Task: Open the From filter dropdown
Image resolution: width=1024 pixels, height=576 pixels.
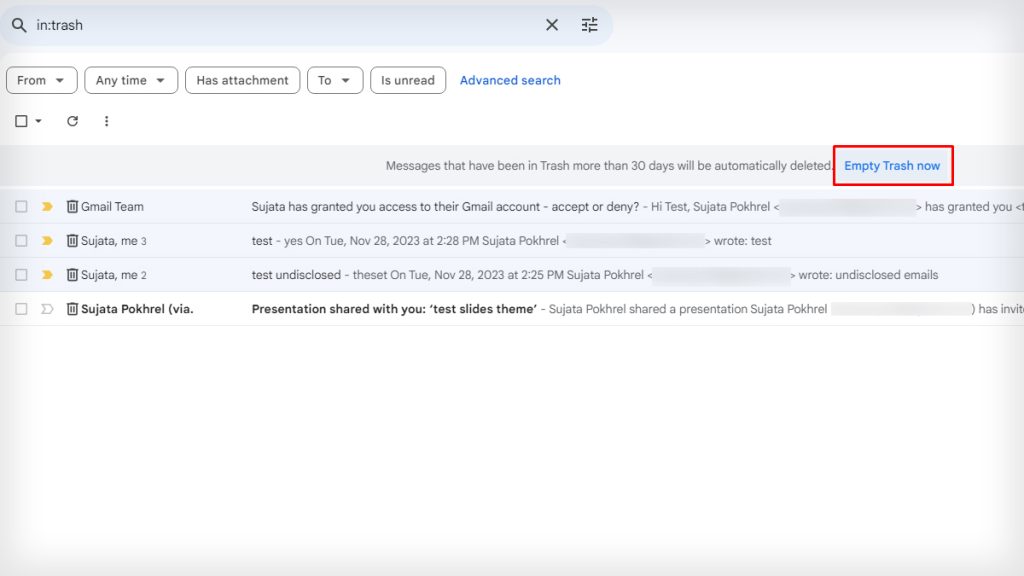Action: 41,80
